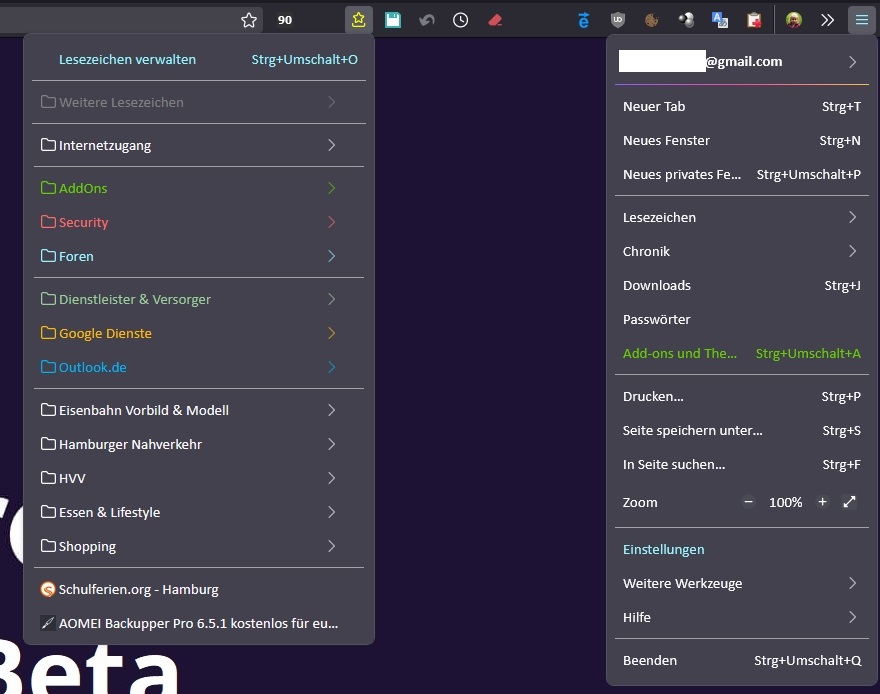Viewport: 880px width, 694px height.
Task: Open the Schulferien.org - Hamburg bookmark
Action: [199, 589]
